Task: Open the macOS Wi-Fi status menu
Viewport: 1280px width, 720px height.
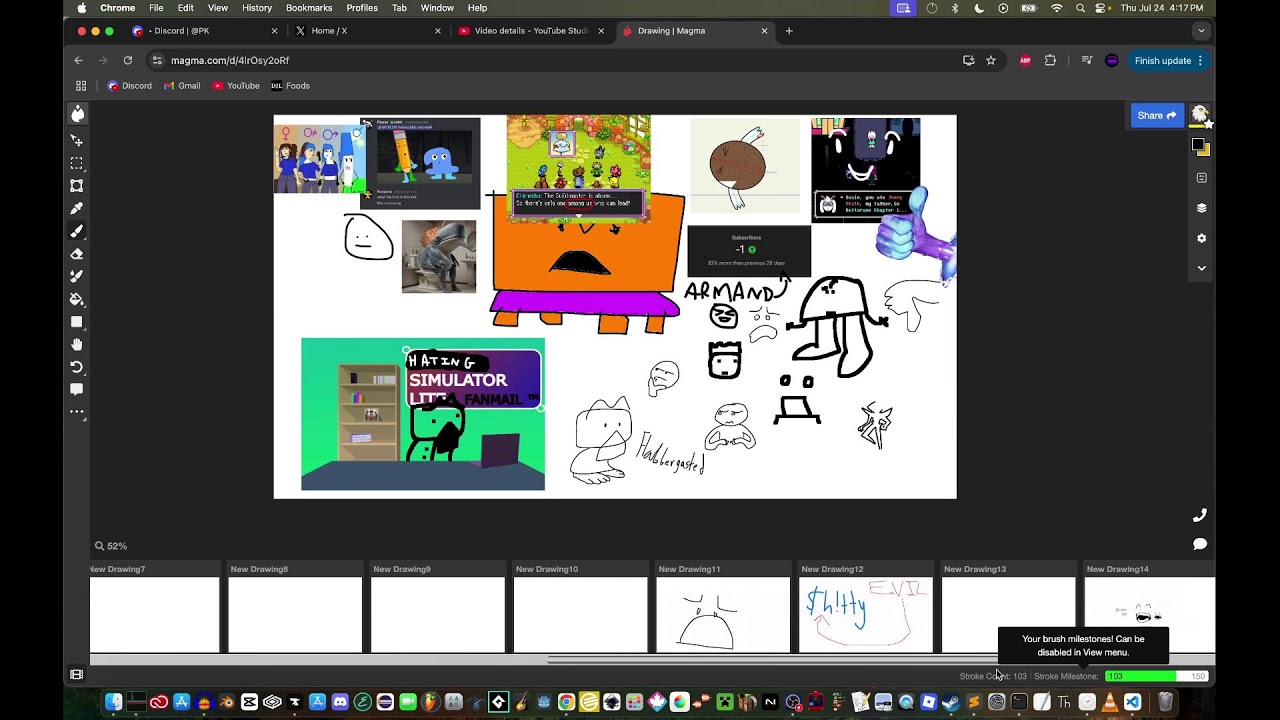Action: click(x=1057, y=8)
